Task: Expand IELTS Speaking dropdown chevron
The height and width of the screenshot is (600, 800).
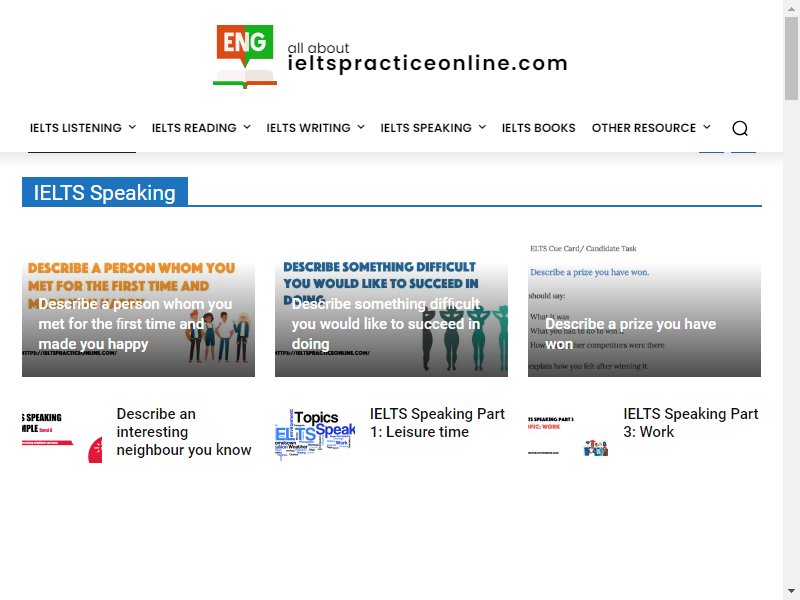Action: coord(482,127)
